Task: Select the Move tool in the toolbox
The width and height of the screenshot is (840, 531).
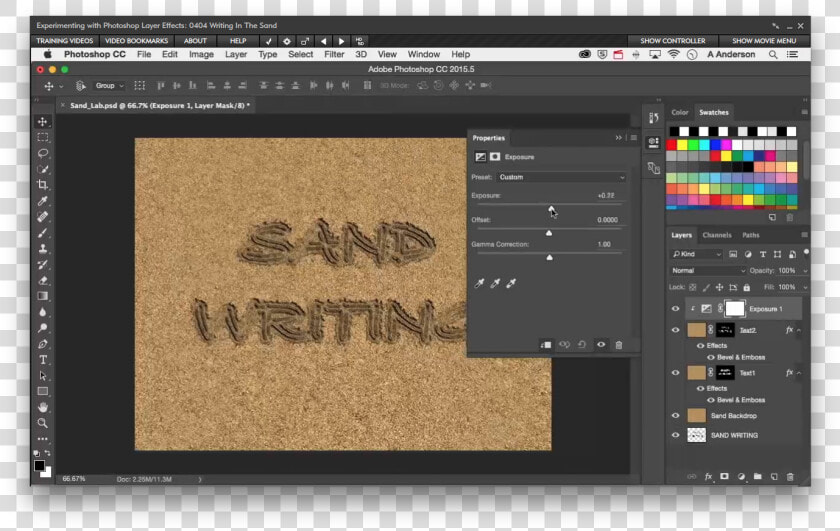Action: click(43, 122)
